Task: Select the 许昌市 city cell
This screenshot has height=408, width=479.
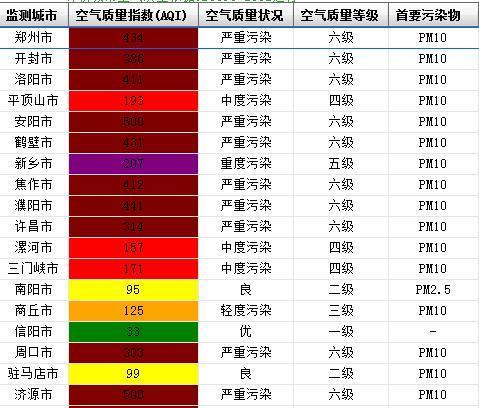Action: [x=33, y=227]
